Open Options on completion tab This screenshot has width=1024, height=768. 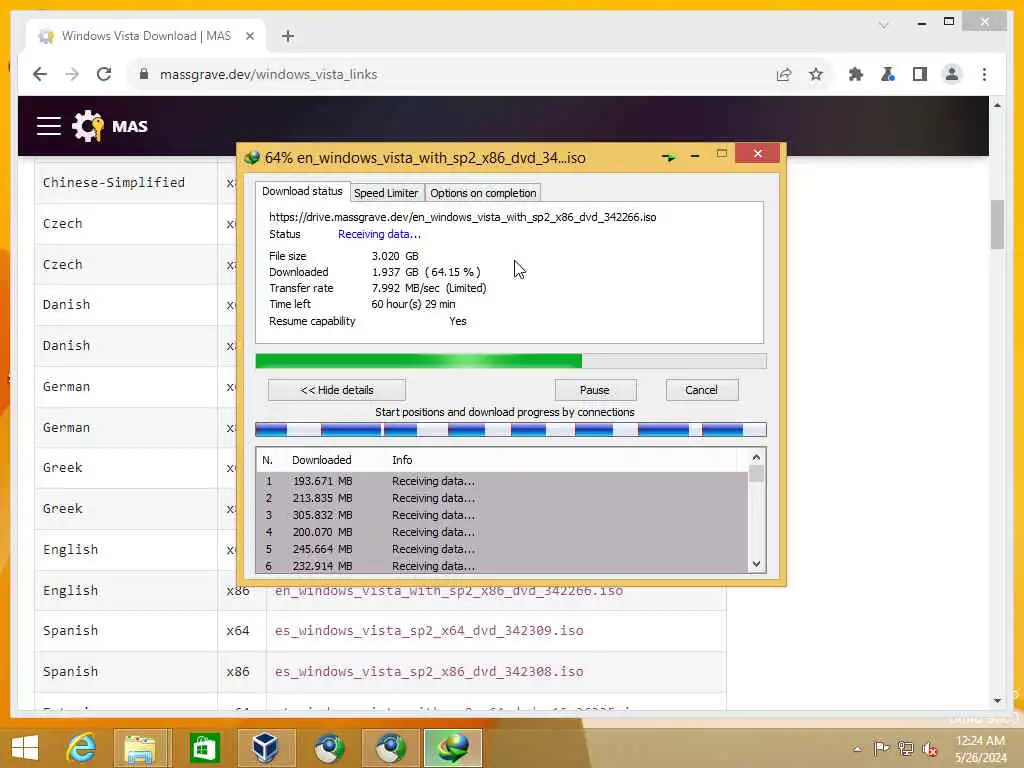(x=483, y=193)
